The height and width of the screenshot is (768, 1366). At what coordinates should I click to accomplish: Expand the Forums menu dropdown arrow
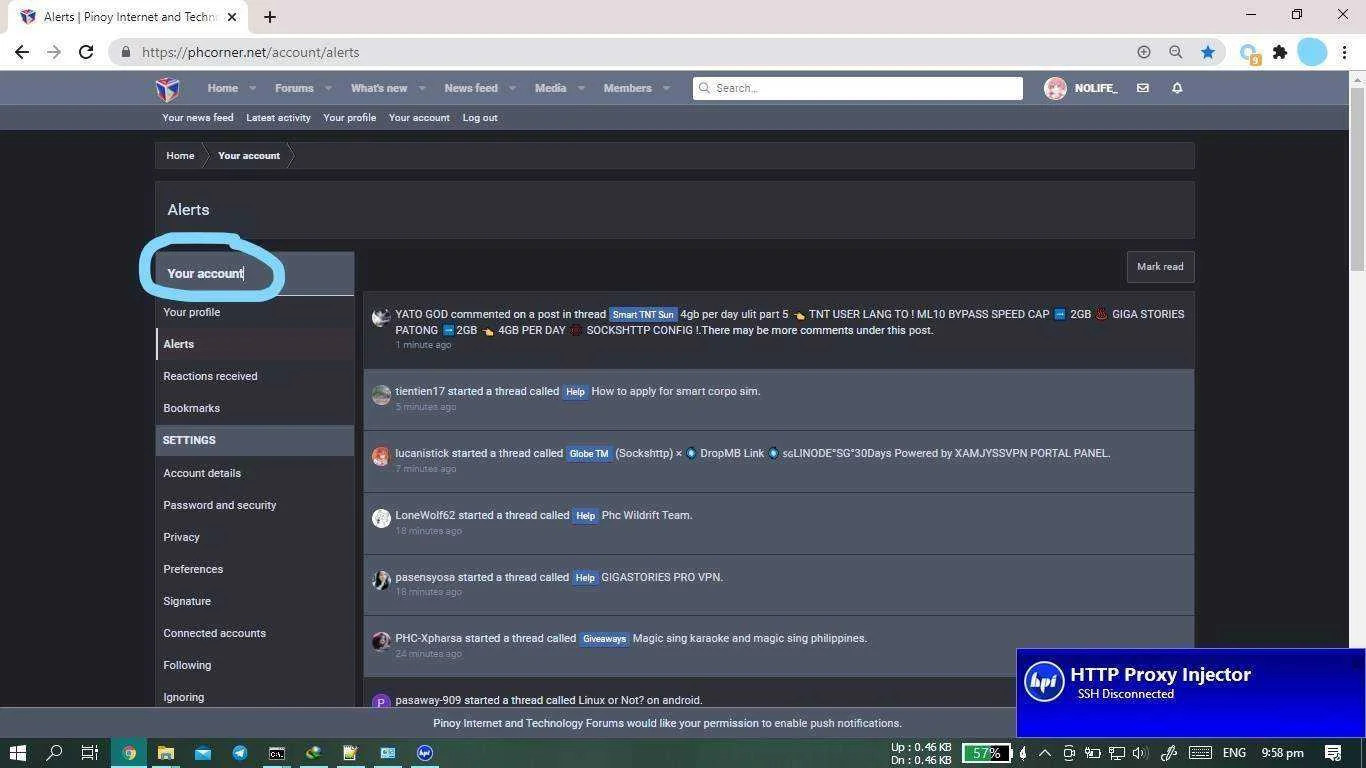tap(328, 88)
